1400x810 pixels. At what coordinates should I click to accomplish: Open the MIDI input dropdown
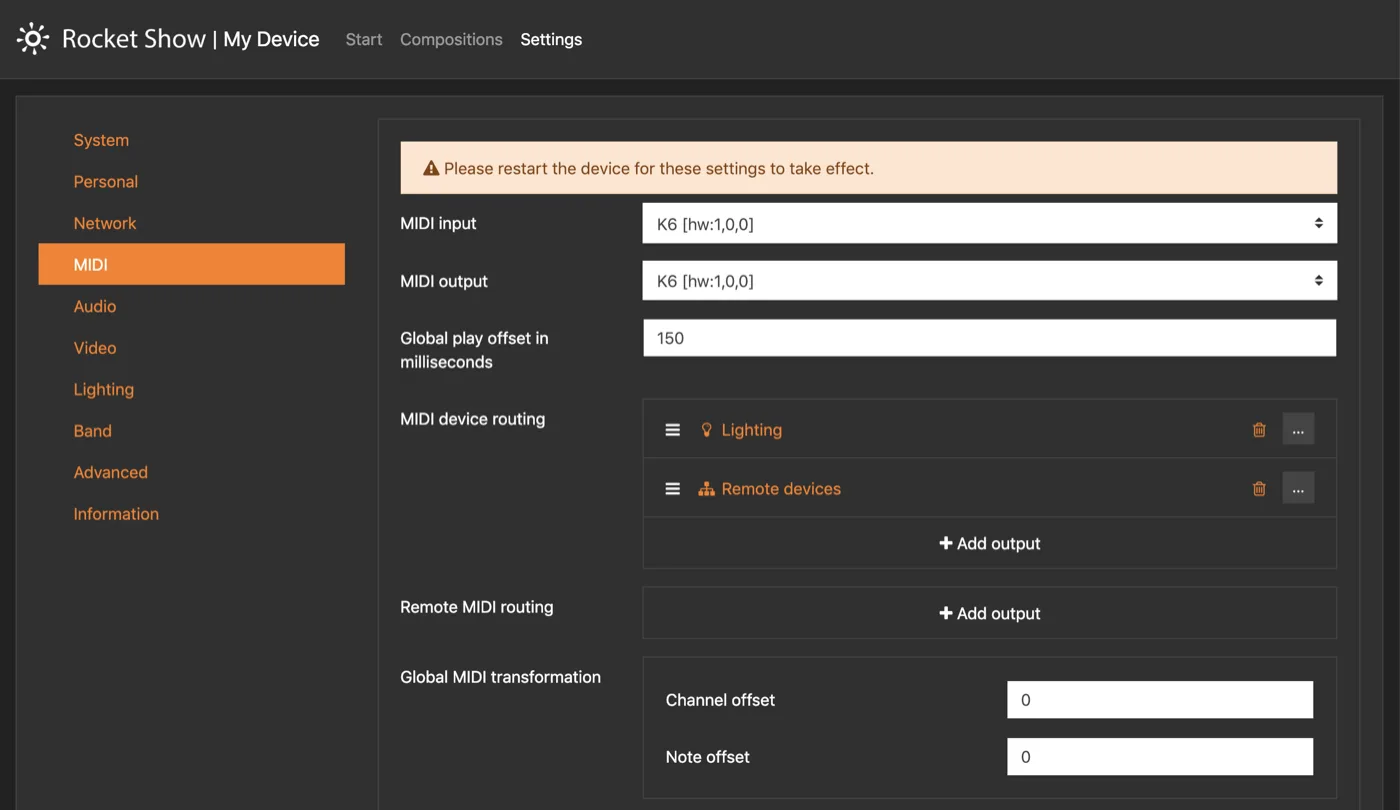pyautogui.click(x=989, y=223)
